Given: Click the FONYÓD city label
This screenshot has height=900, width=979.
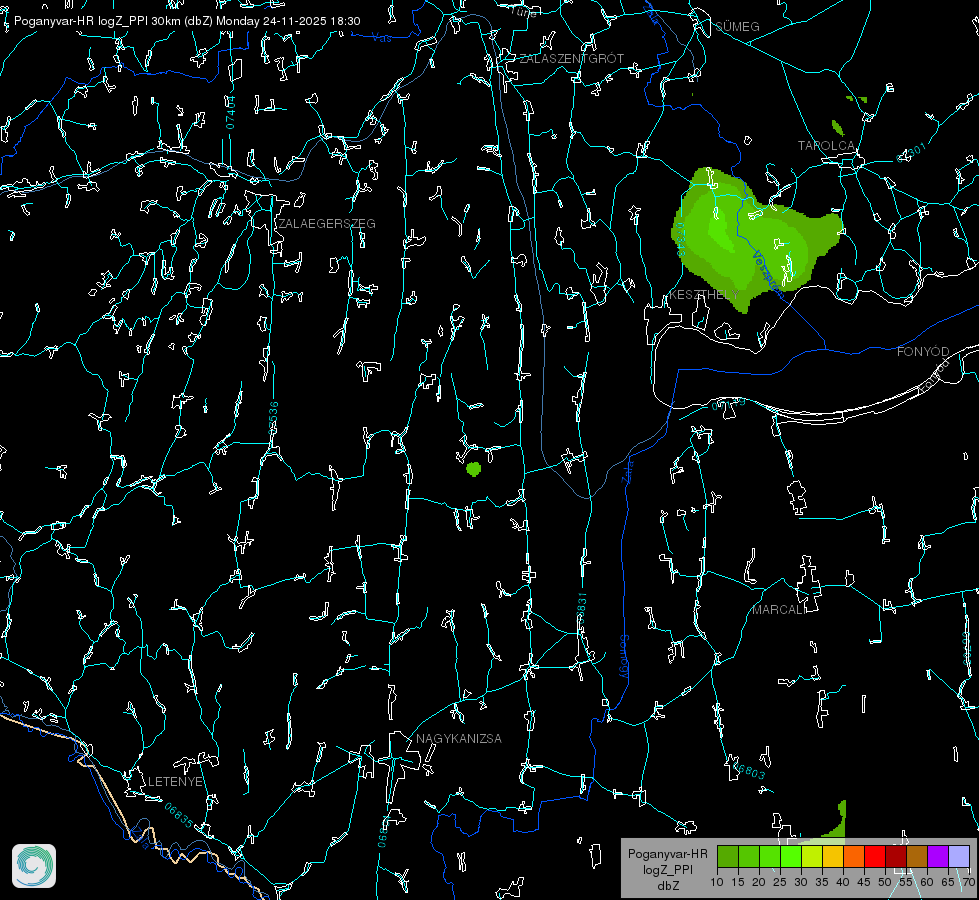Looking at the screenshot, I should coord(923,352).
